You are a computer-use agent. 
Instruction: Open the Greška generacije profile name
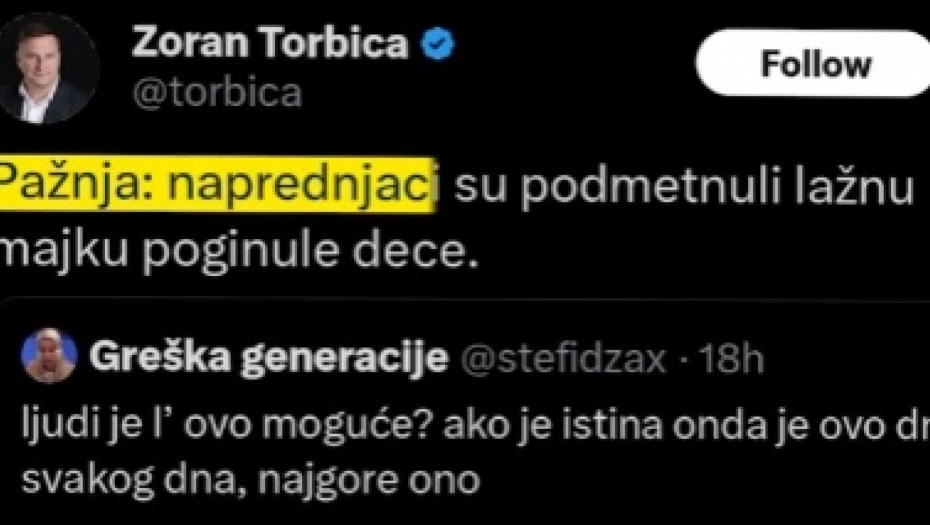click(268, 359)
